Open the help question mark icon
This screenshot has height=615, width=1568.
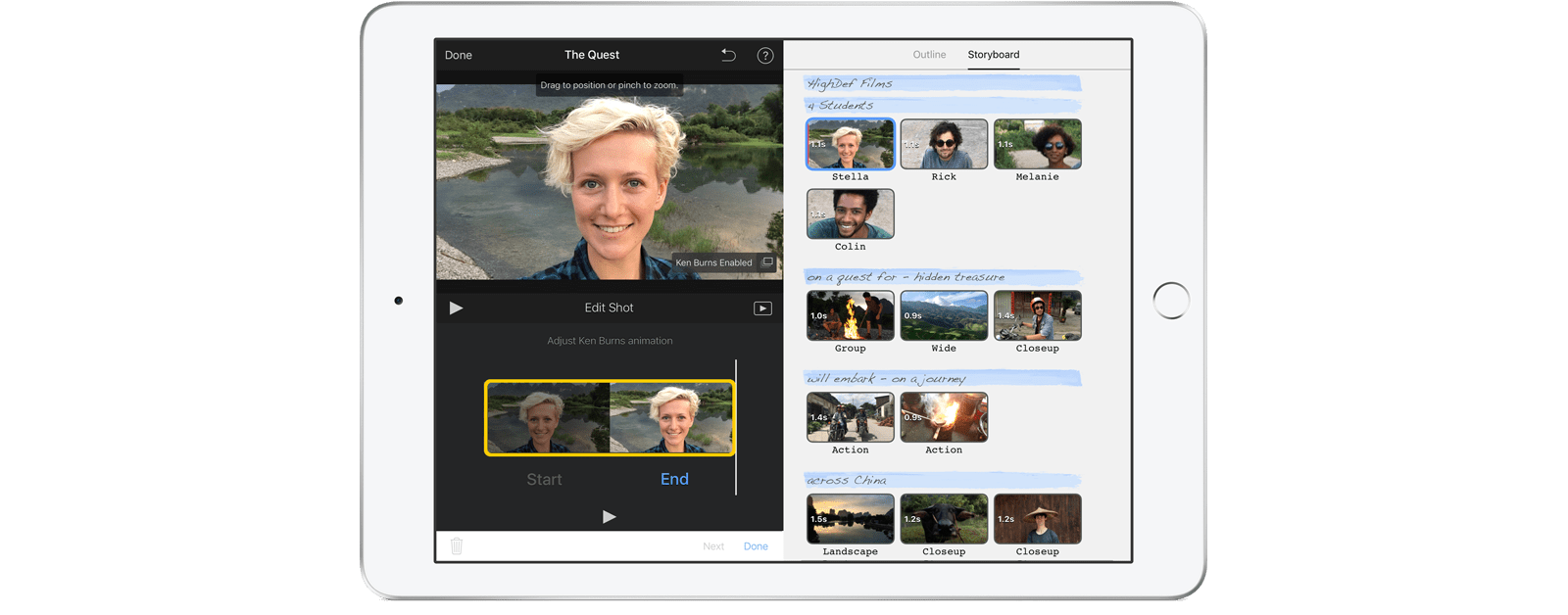(765, 56)
